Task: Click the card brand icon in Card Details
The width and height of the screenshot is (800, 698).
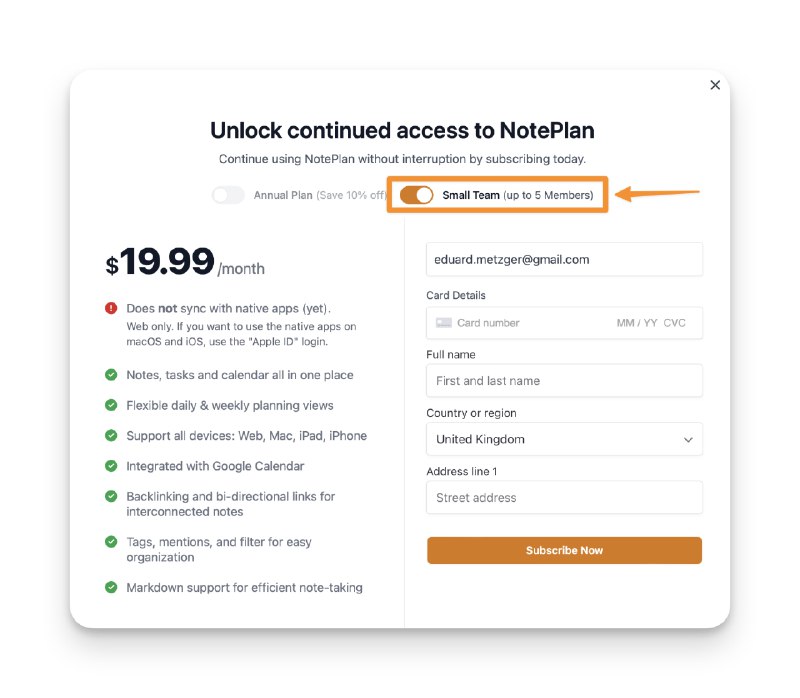Action: [x=444, y=322]
